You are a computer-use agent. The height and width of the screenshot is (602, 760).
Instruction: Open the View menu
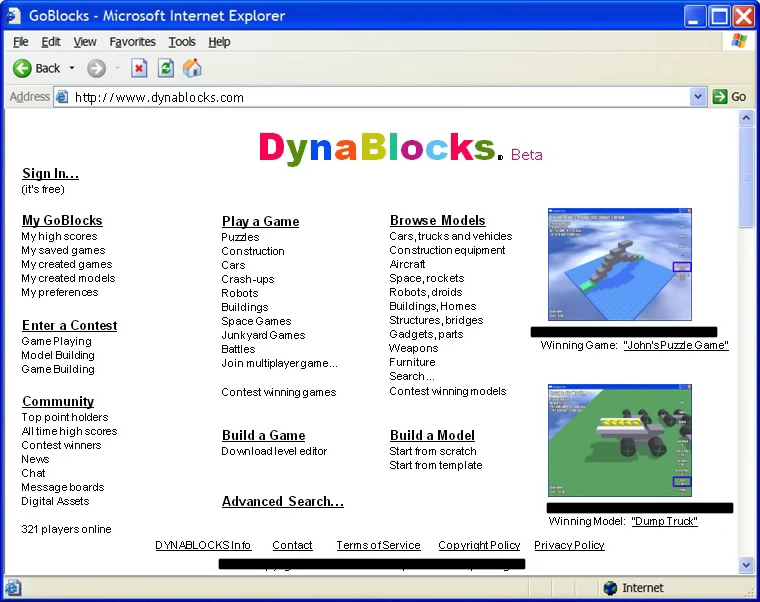[85, 42]
